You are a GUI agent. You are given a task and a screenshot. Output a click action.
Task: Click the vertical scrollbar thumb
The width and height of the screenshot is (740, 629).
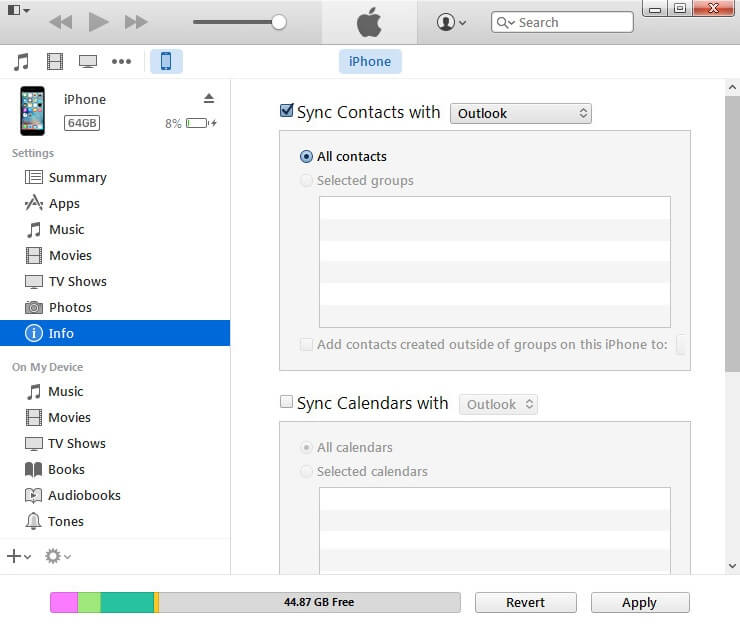[732, 234]
